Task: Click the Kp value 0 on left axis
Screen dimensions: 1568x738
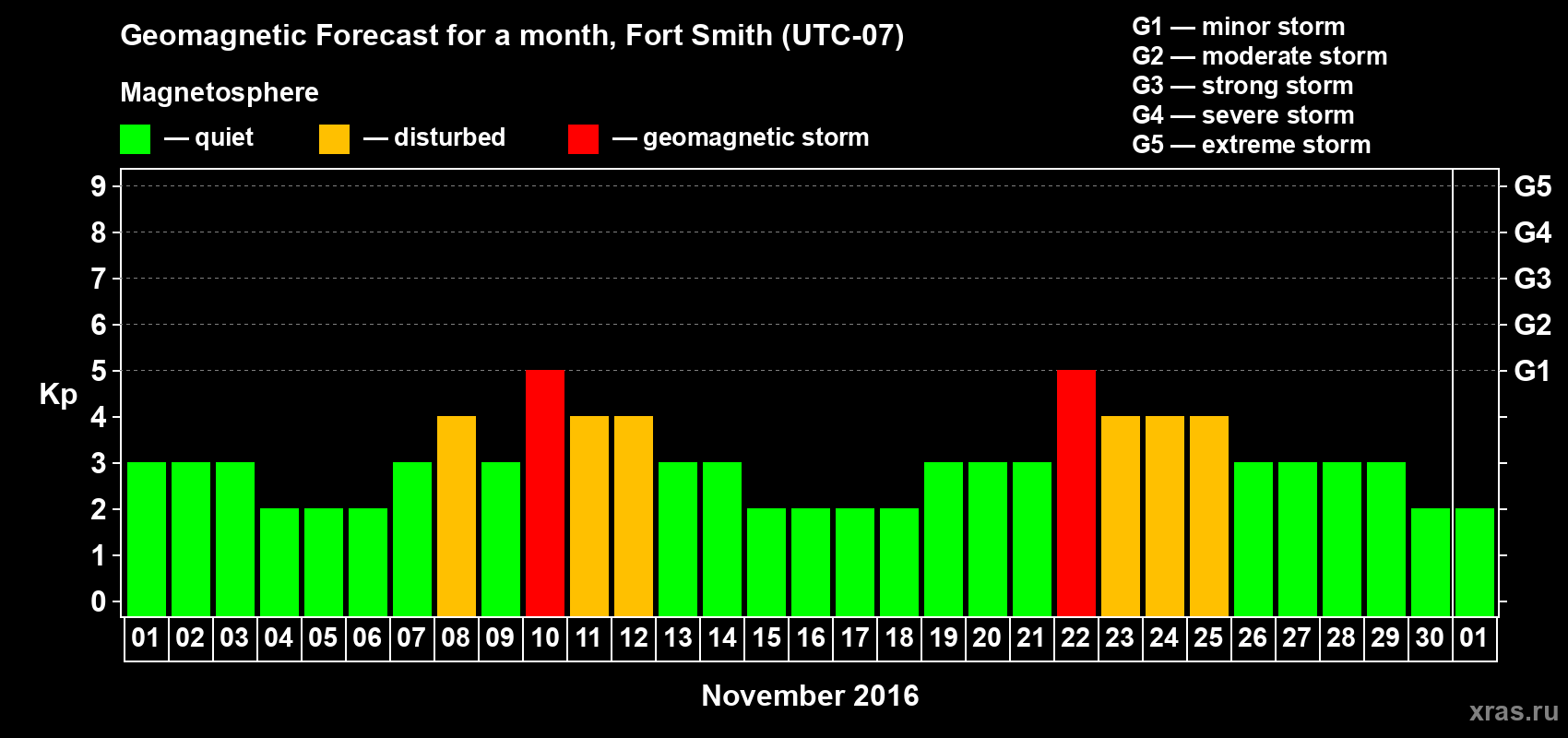Action: tap(99, 601)
